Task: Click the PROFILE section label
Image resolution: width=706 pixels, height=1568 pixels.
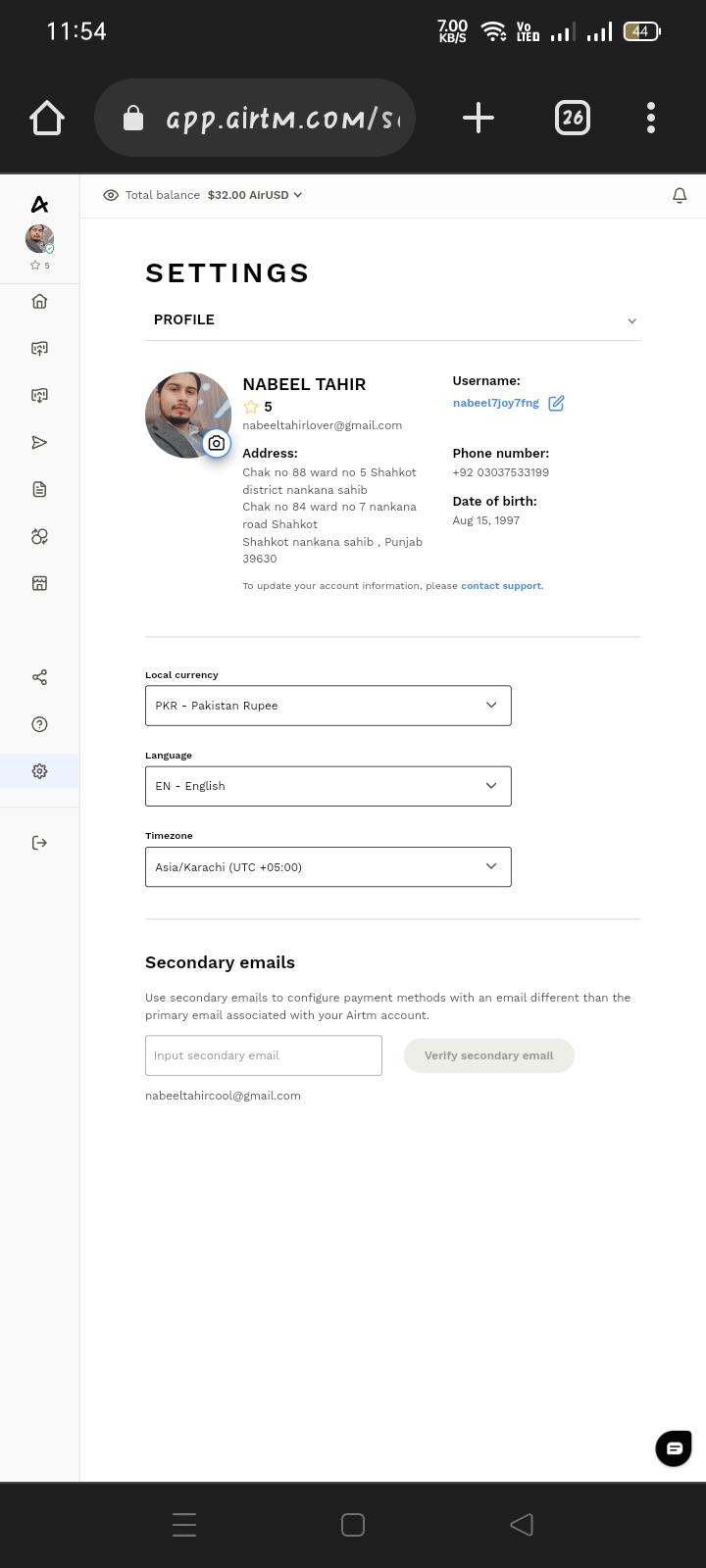Action: [x=184, y=319]
